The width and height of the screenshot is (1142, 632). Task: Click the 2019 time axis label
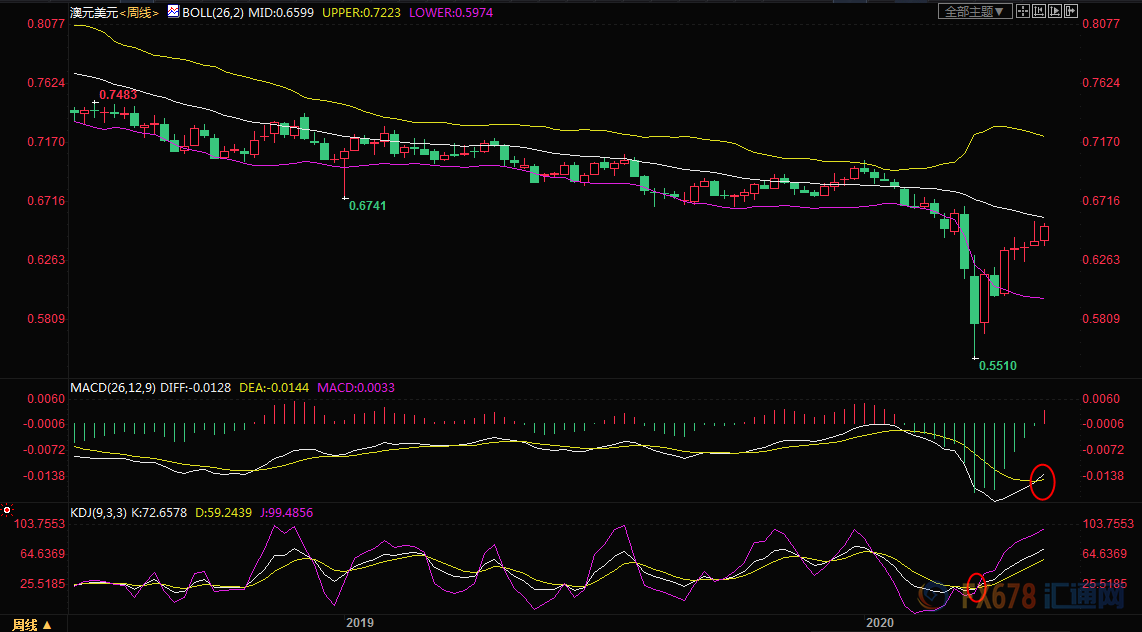pyautogui.click(x=360, y=623)
